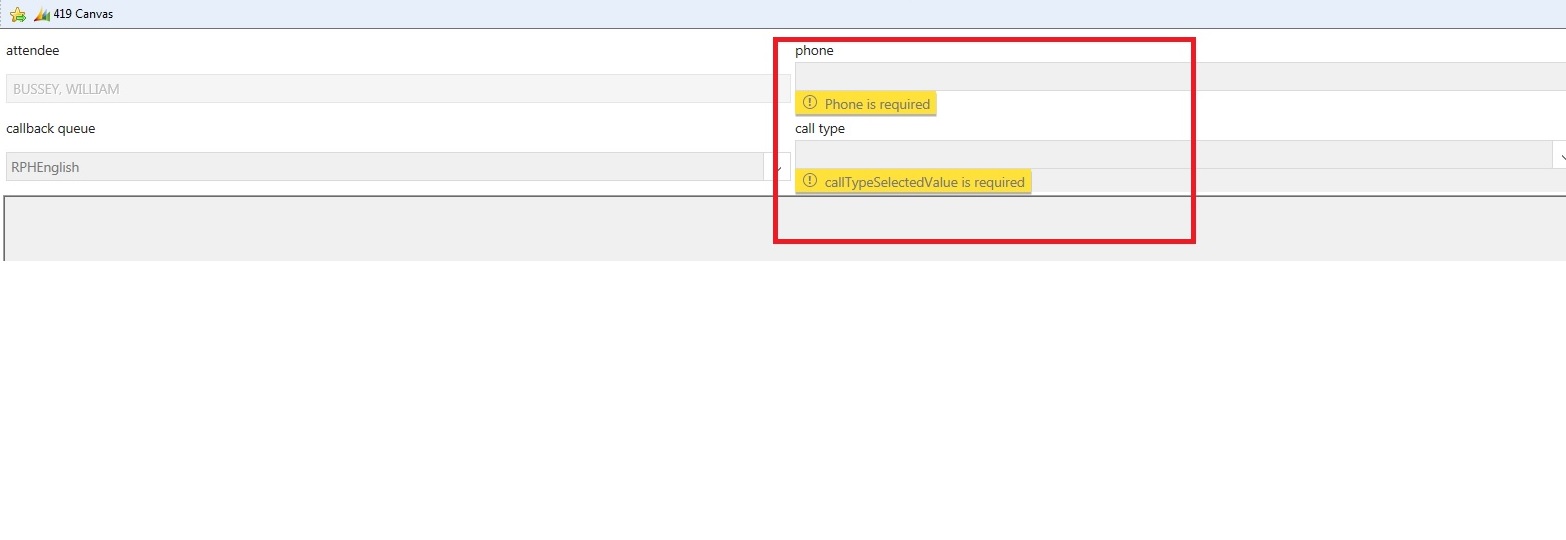Click the phone field label

click(x=814, y=50)
